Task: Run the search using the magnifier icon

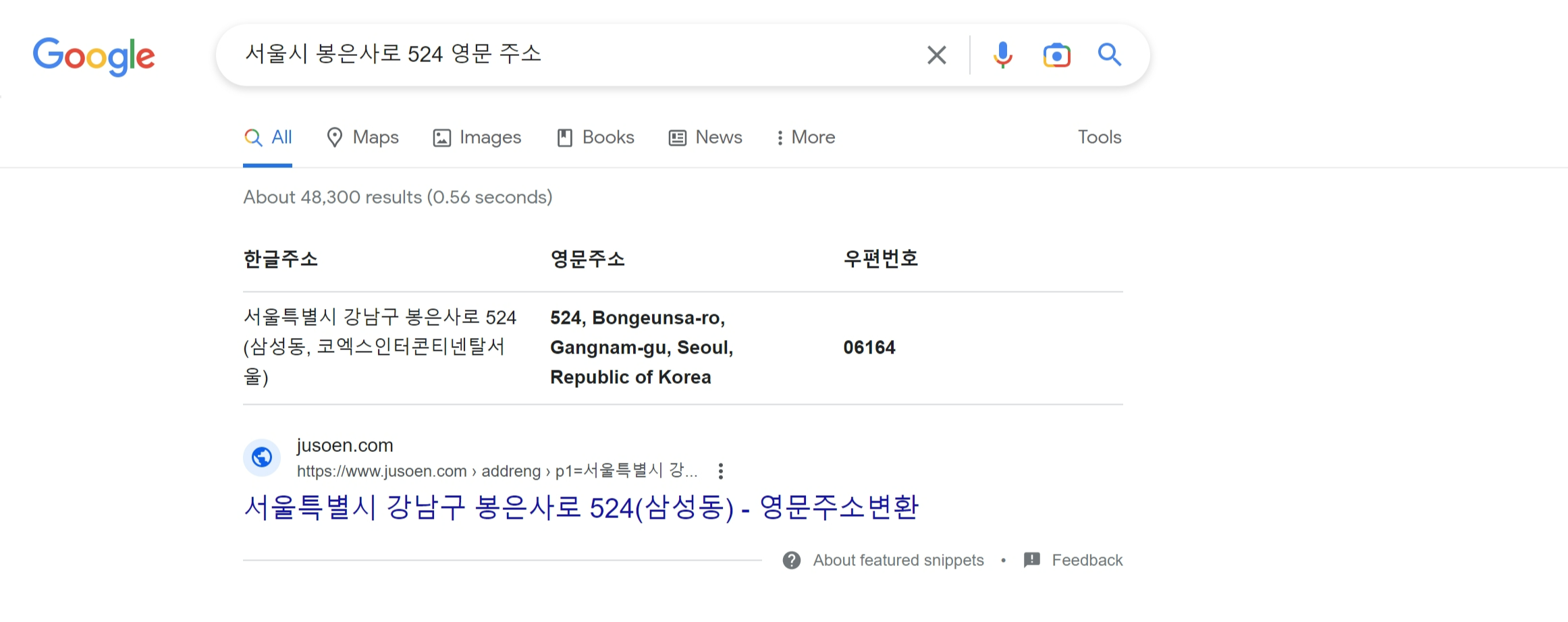Action: (x=1110, y=55)
